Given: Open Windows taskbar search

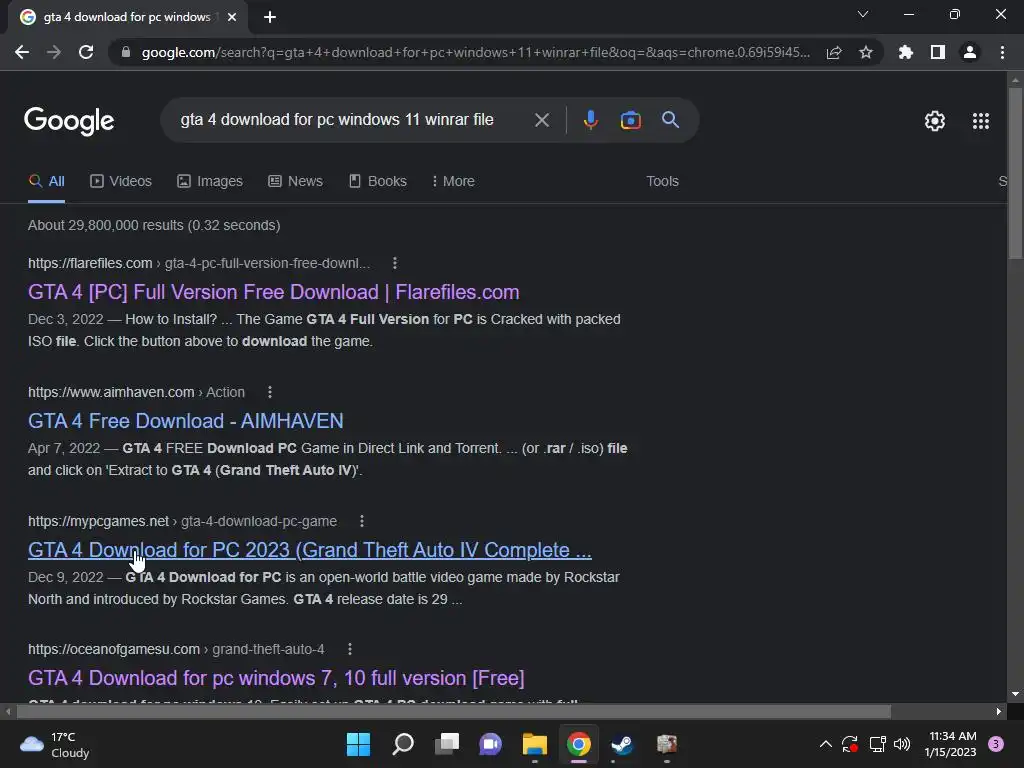Looking at the screenshot, I should pyautogui.click(x=402, y=744).
